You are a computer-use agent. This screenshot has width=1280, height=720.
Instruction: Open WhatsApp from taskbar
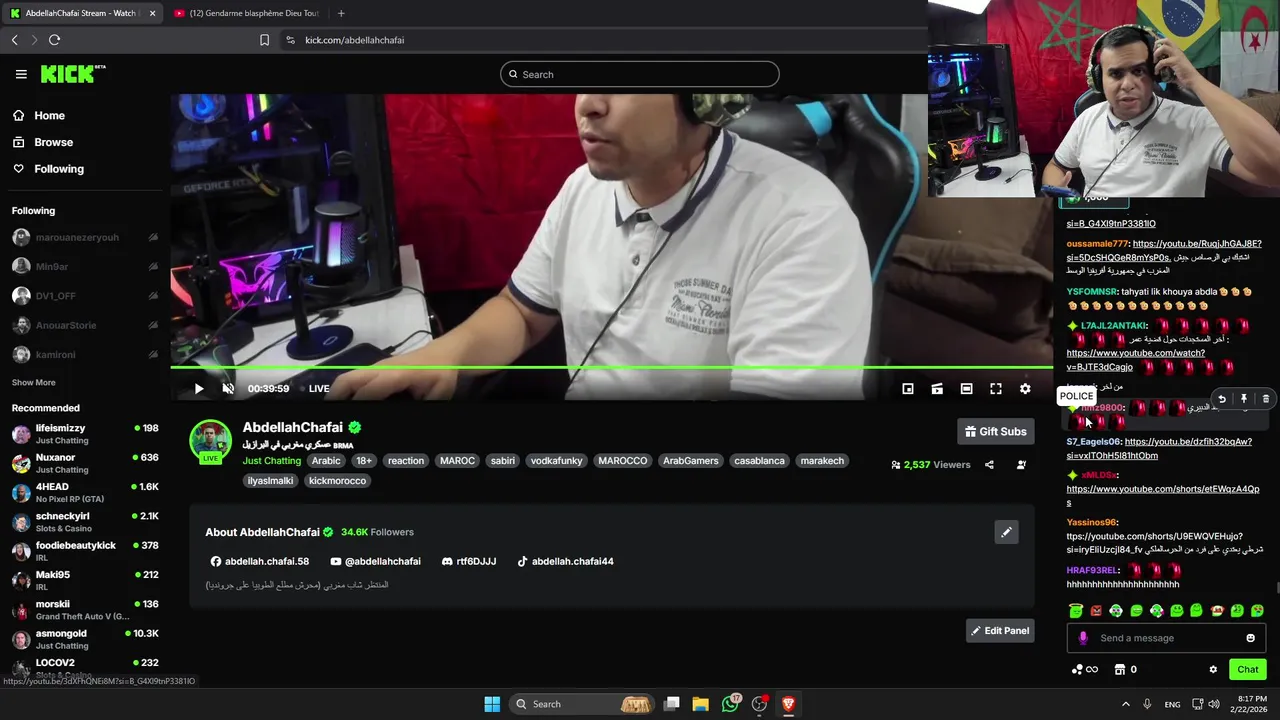click(x=730, y=704)
